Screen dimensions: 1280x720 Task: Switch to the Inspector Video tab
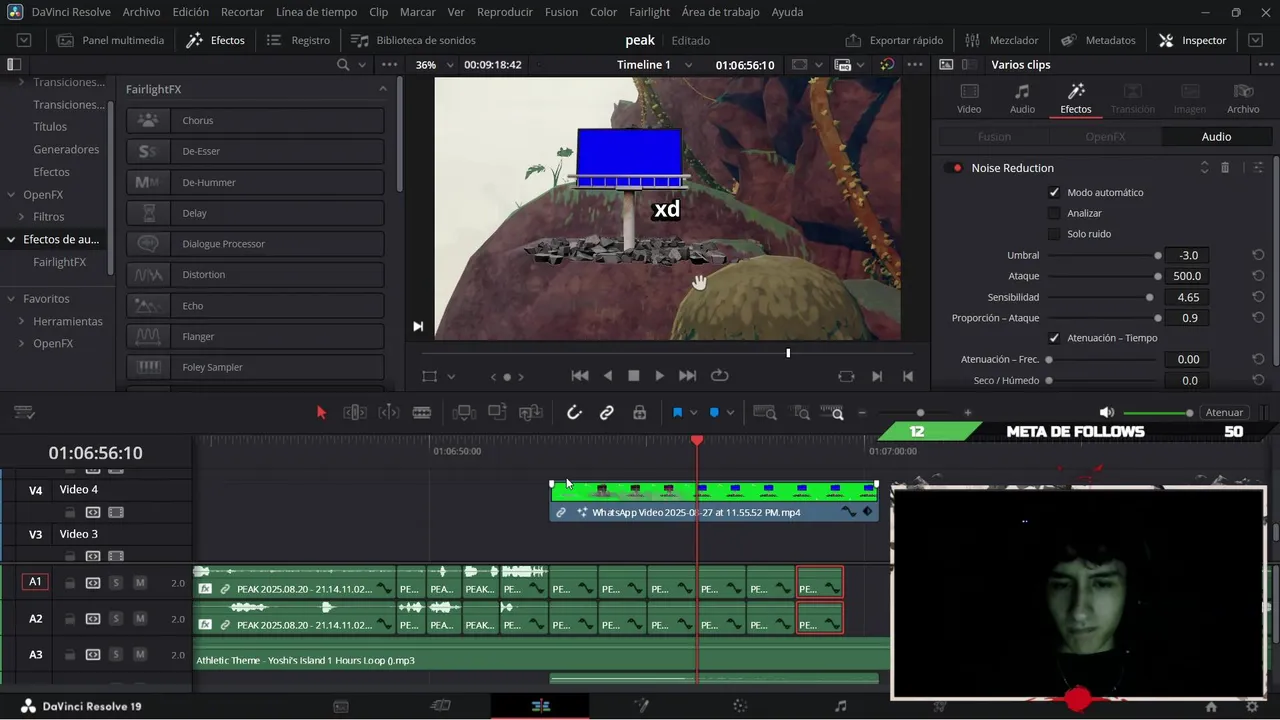(969, 98)
